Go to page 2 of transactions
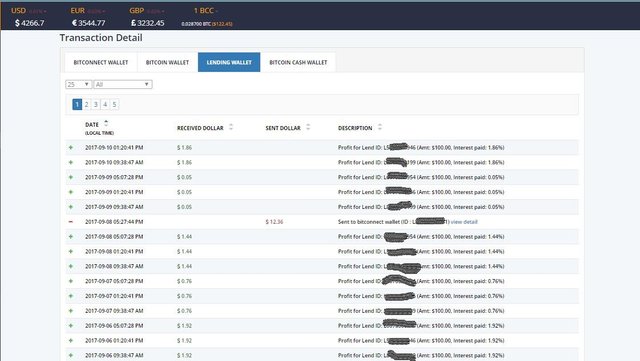Screen dimensions: 640x361 pos(87,105)
